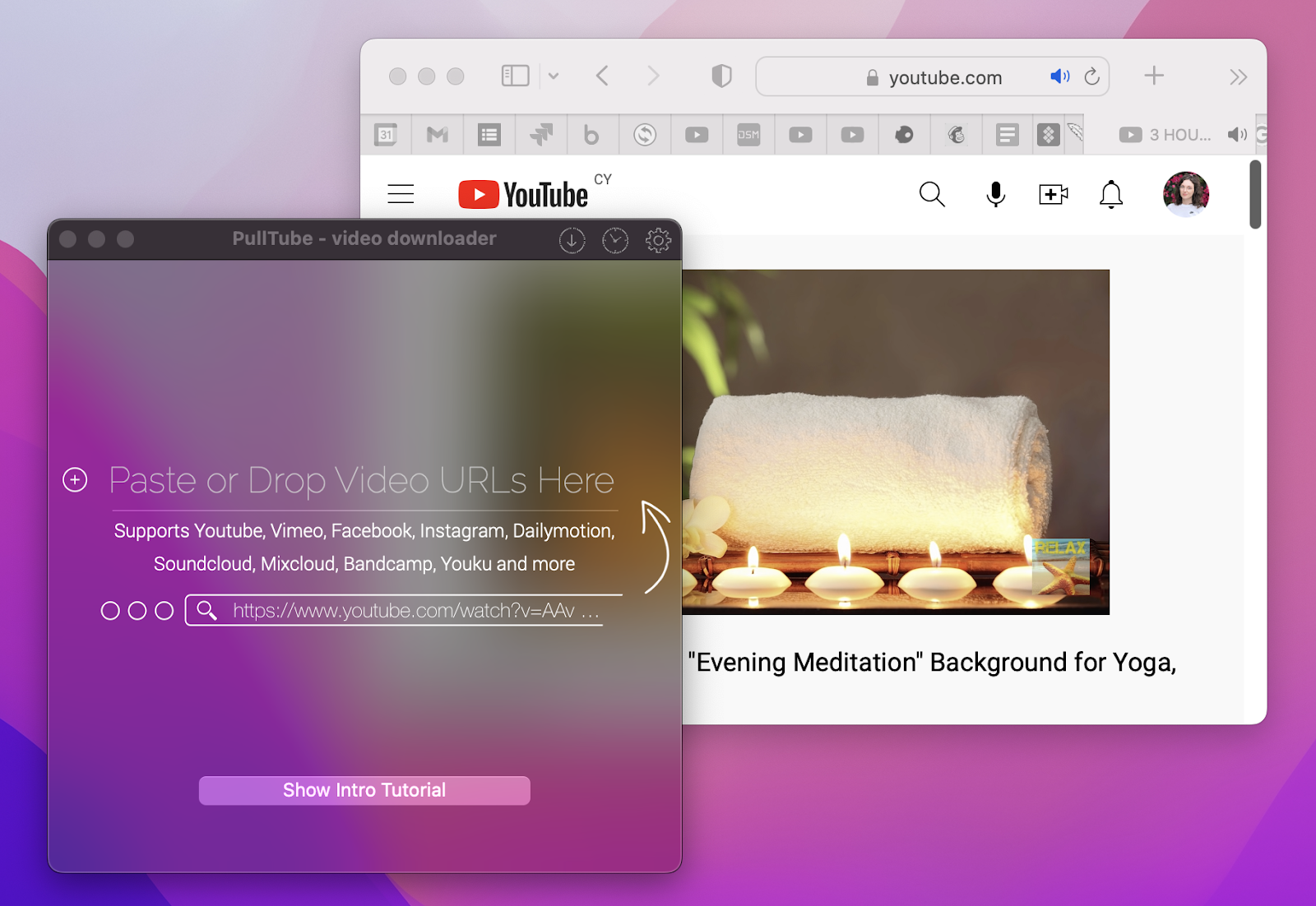This screenshot has height=906, width=1316.
Task: Mute the 3 HOU... tab speaker
Action: point(1237,135)
